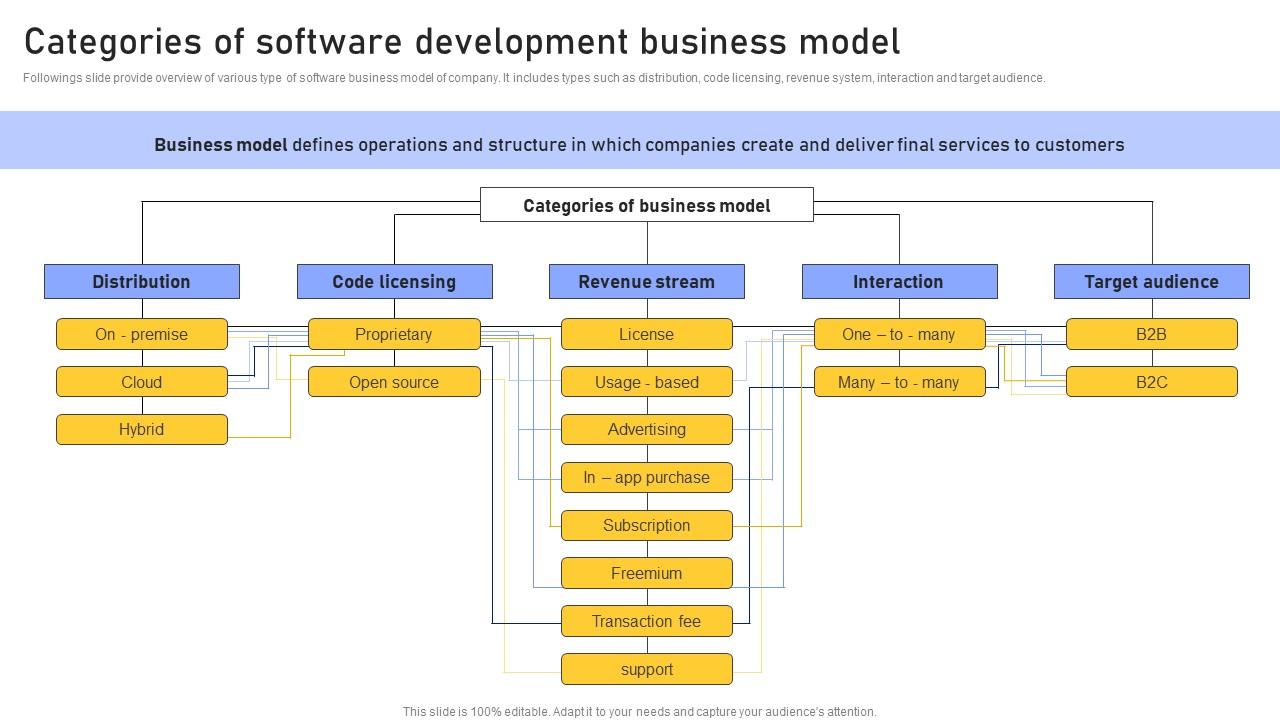Select the Code licensing header box
Image resolution: width=1280 pixels, height=720 pixels.
tap(394, 282)
